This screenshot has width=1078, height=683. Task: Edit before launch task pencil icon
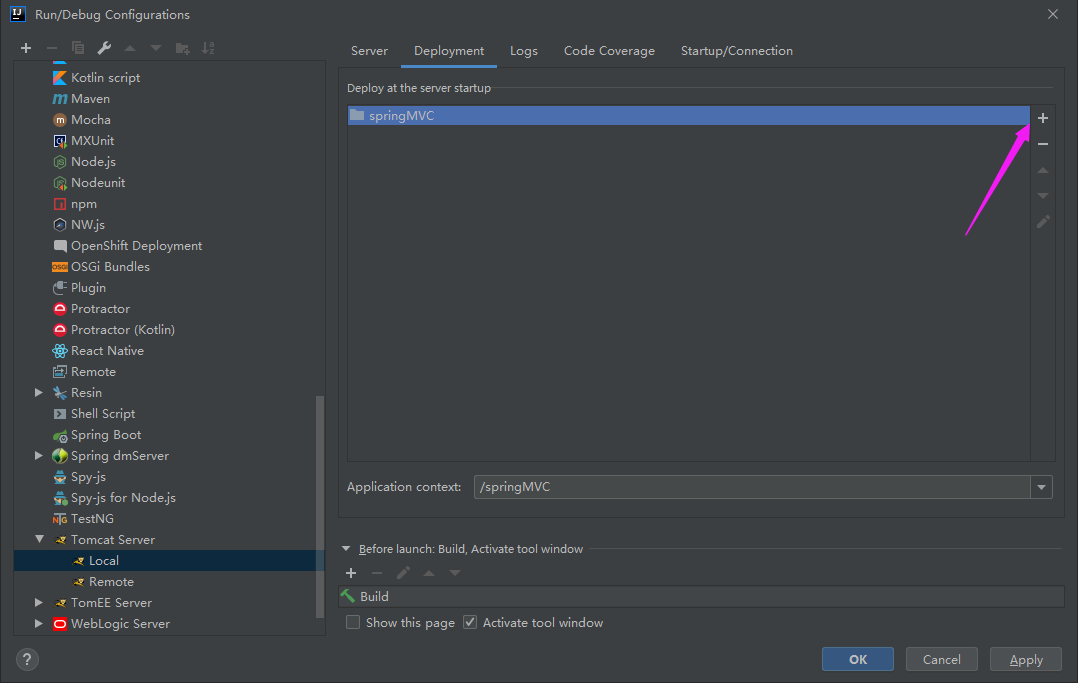point(403,573)
